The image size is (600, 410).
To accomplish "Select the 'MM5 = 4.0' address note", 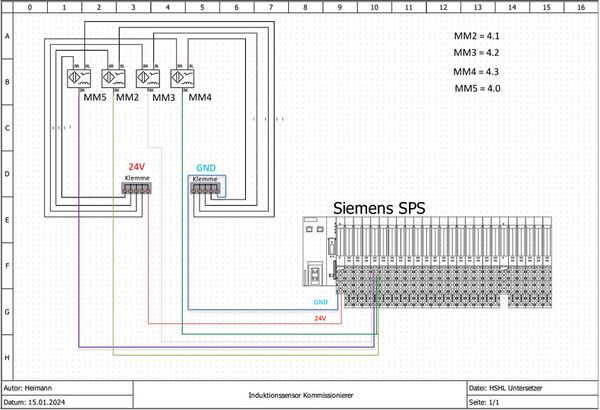I will point(476,89).
